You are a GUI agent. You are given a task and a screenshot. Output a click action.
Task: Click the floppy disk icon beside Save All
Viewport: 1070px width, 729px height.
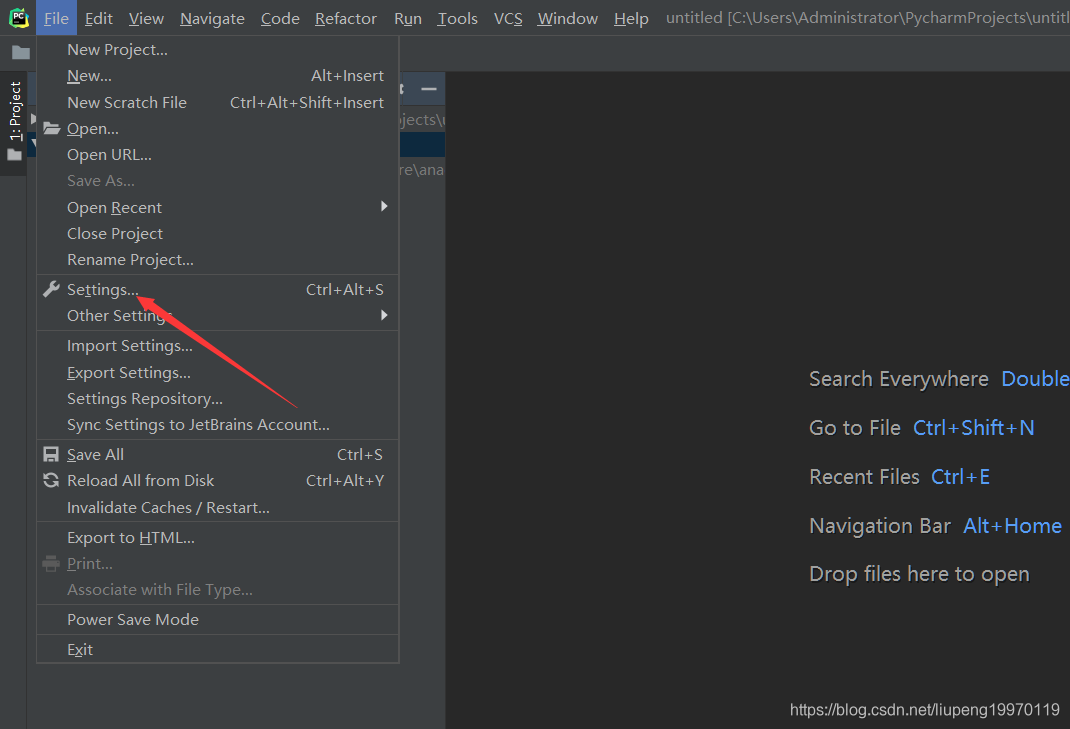pos(51,455)
